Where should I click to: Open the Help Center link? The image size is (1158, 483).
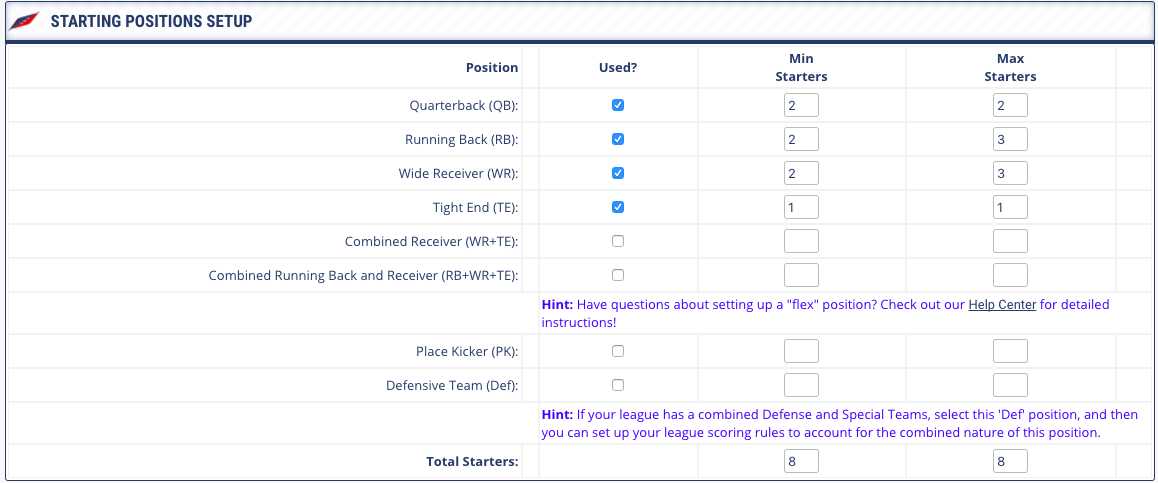1002,304
